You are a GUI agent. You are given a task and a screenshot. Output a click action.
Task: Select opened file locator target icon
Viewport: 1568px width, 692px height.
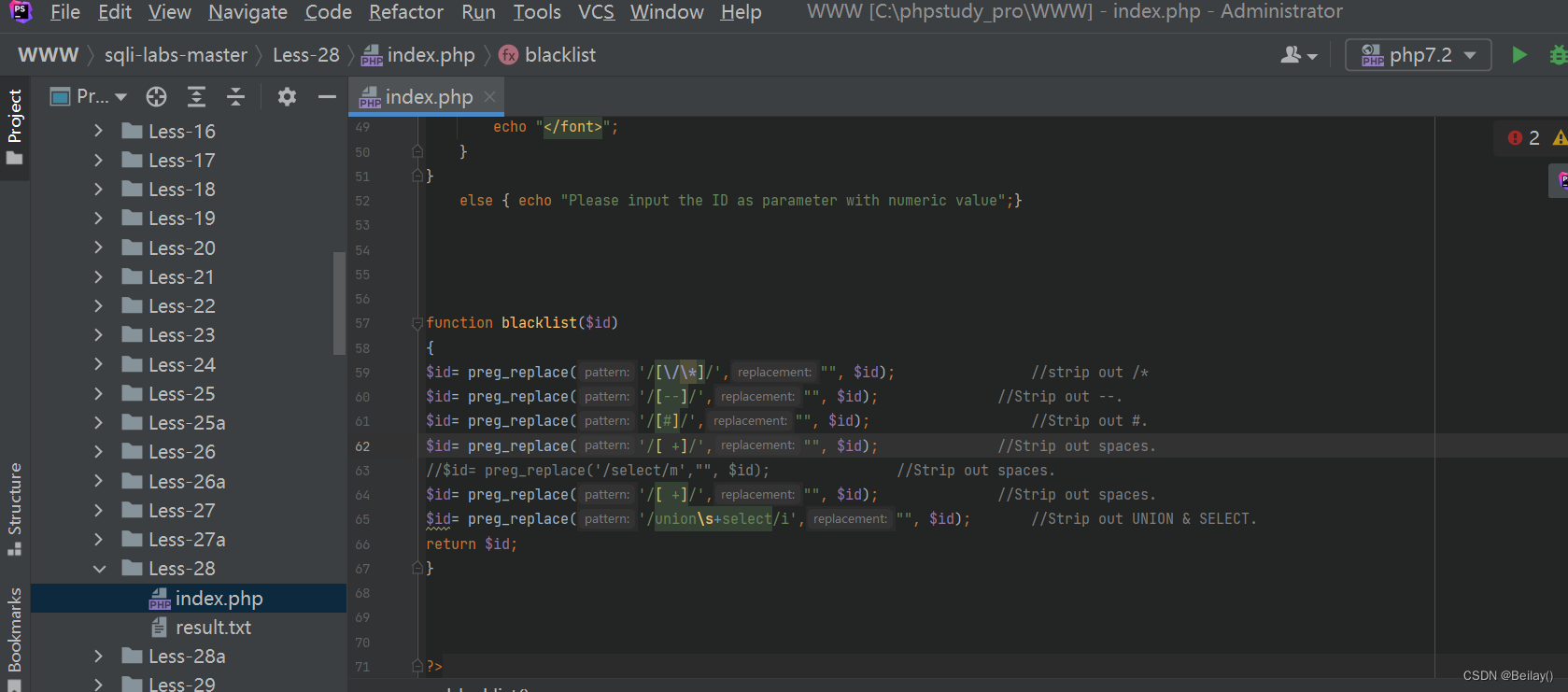click(x=156, y=97)
